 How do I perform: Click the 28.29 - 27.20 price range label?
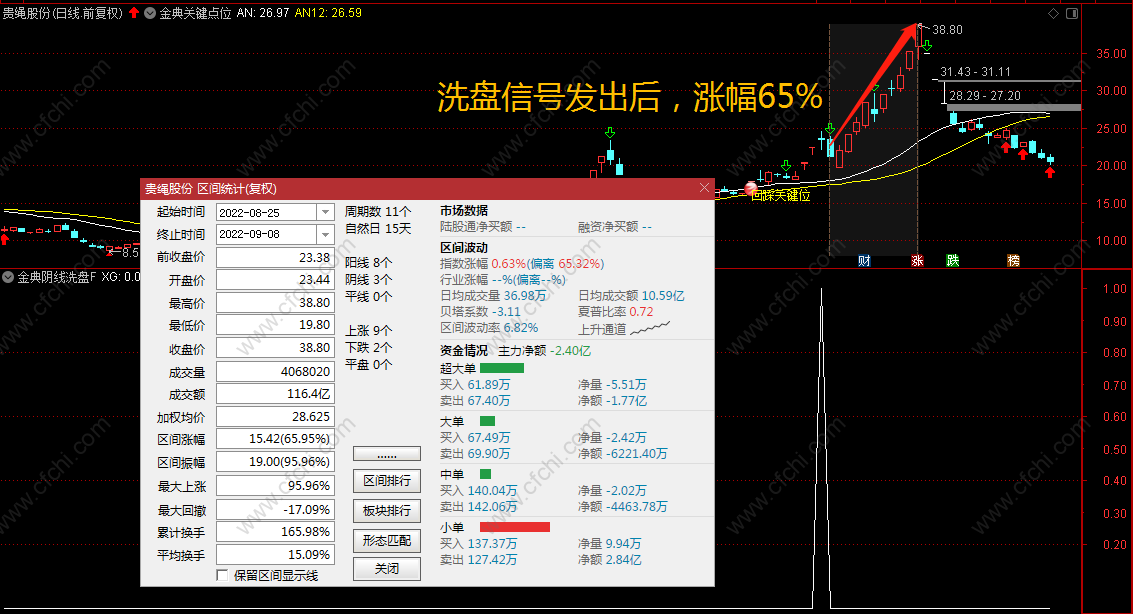click(985, 95)
